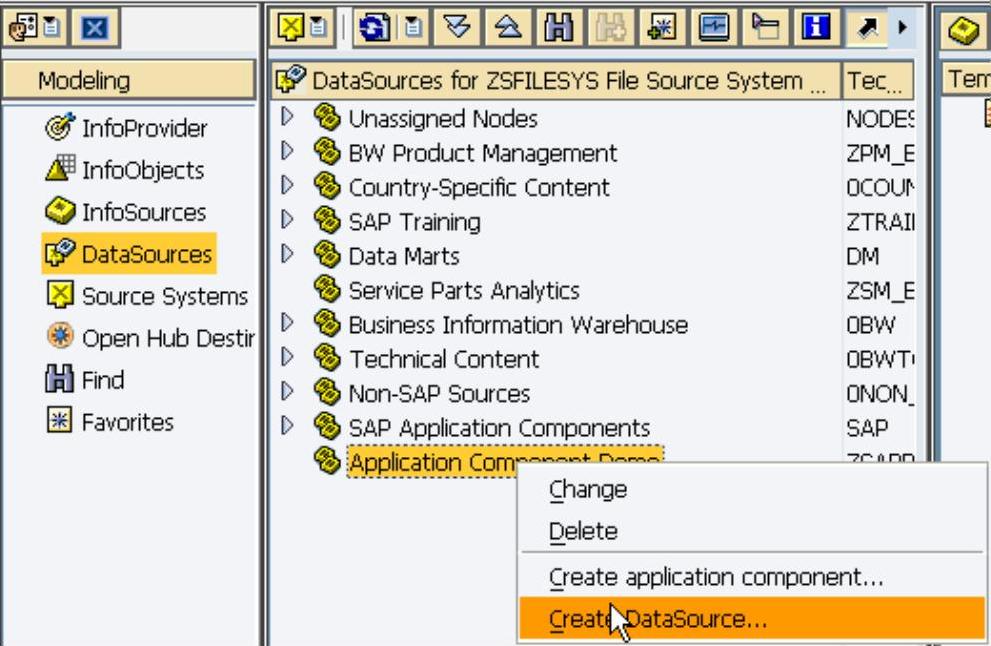991x646 pixels.
Task: Expand the Unassigned Nodes tree node
Action: coord(288,117)
